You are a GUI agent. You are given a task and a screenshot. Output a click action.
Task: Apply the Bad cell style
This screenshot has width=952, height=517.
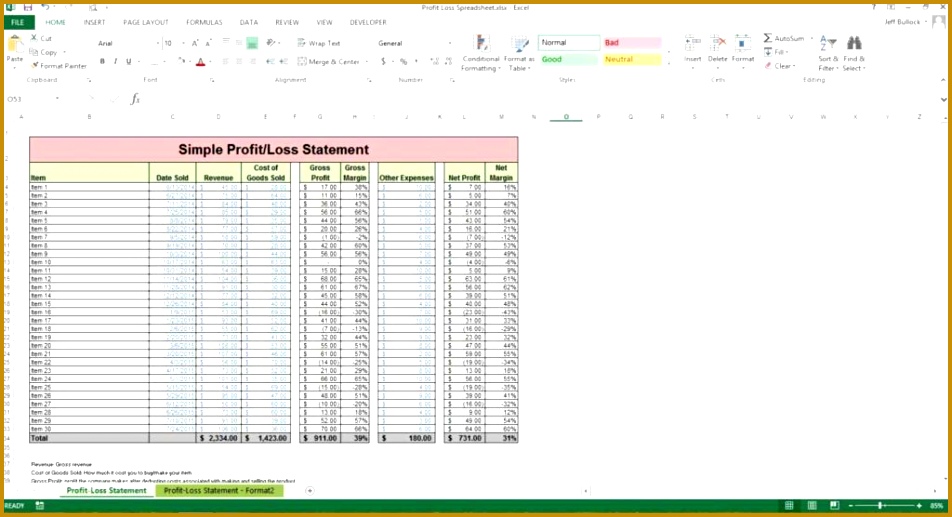coord(631,42)
